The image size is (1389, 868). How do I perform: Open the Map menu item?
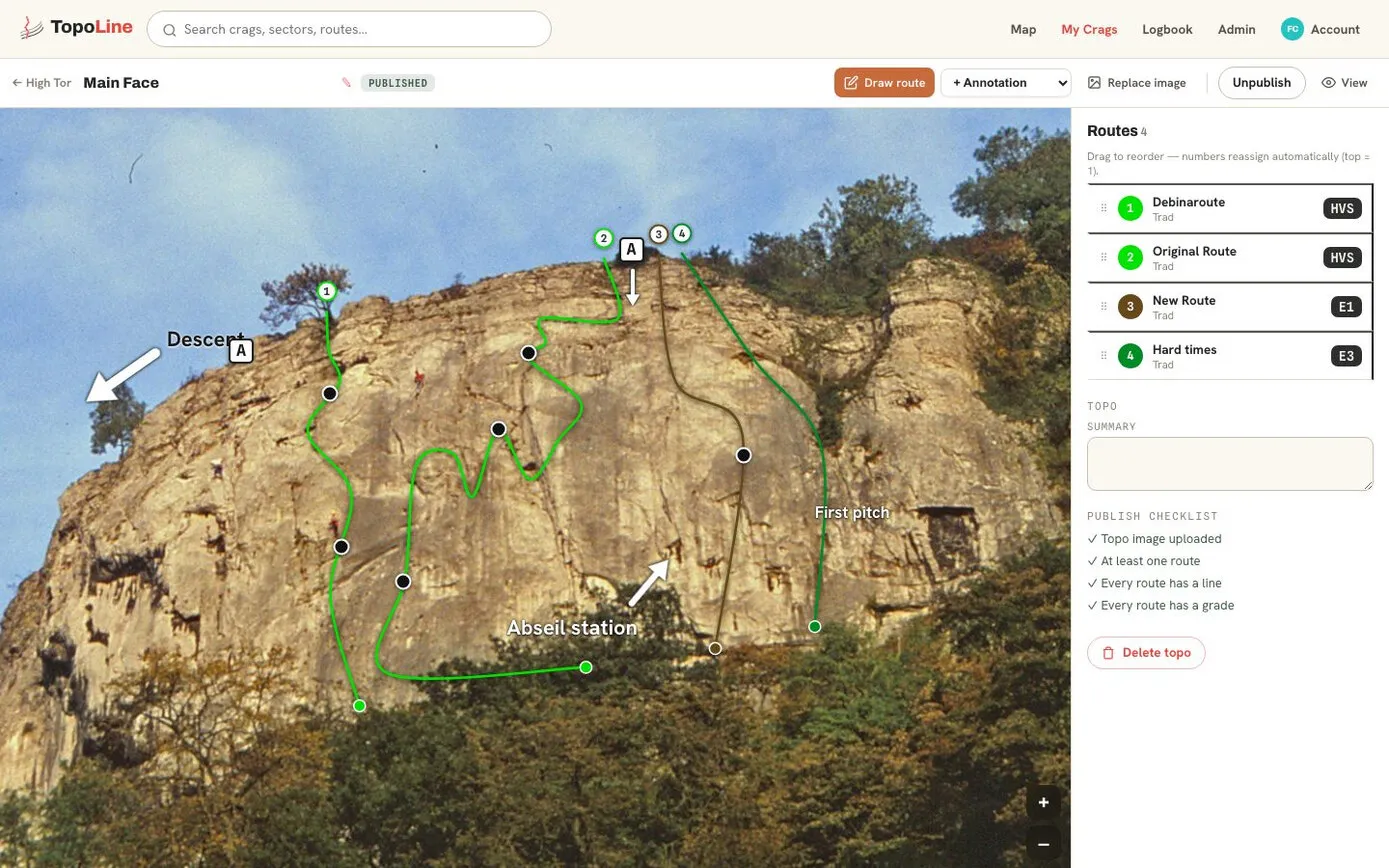click(1023, 29)
